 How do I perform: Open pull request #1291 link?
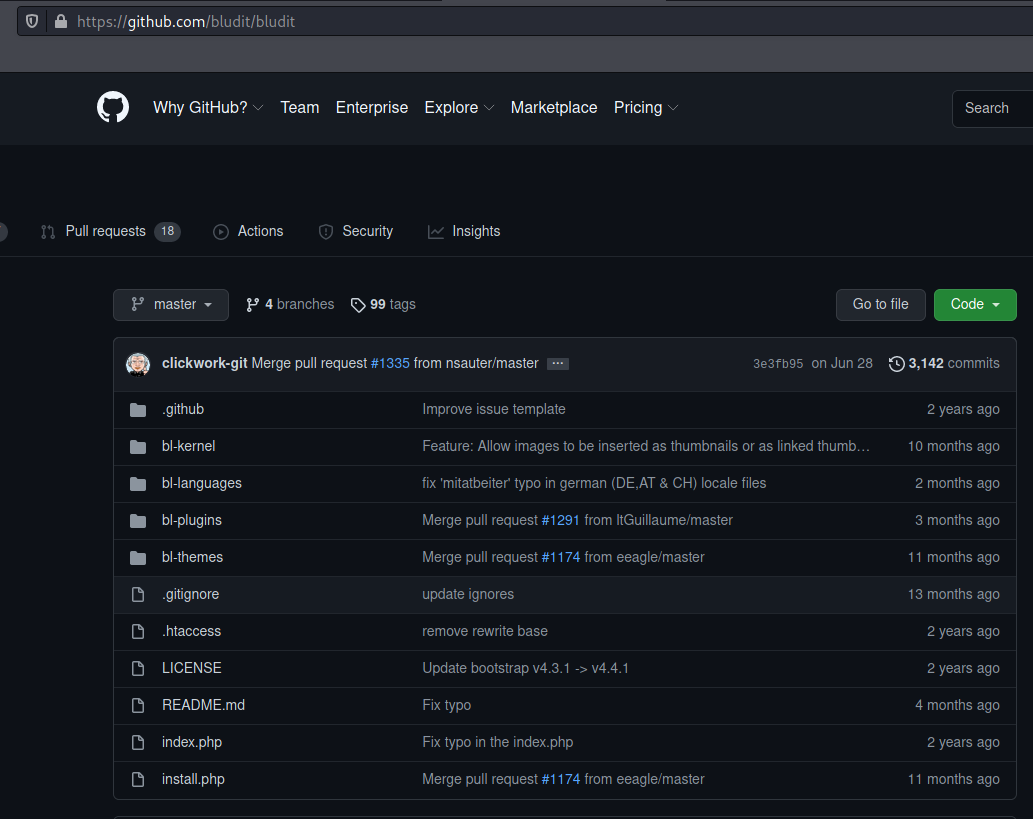coord(560,520)
